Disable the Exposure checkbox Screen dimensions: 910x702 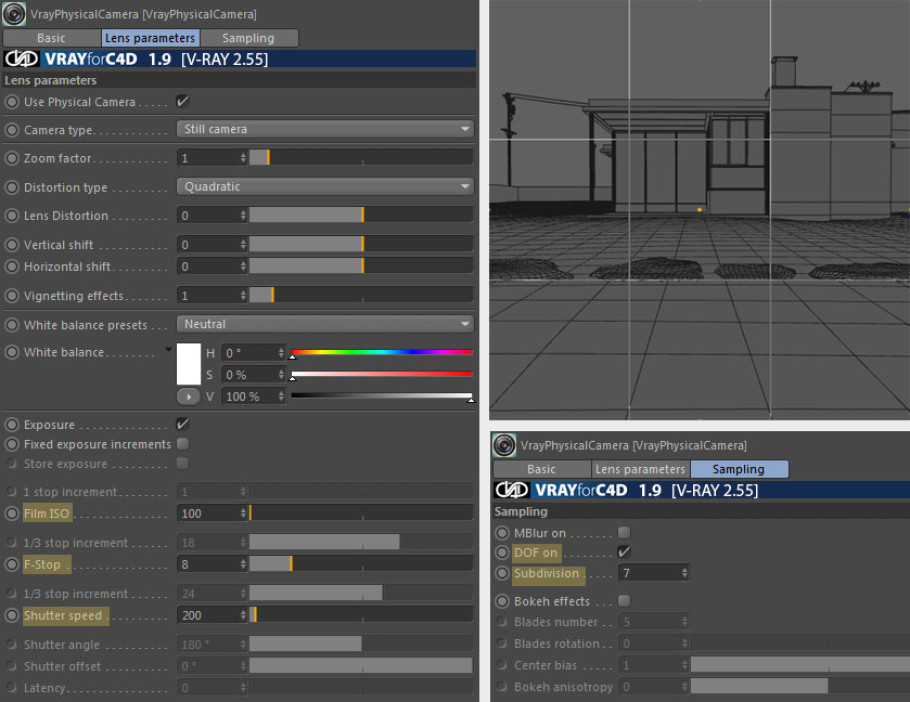pos(182,424)
